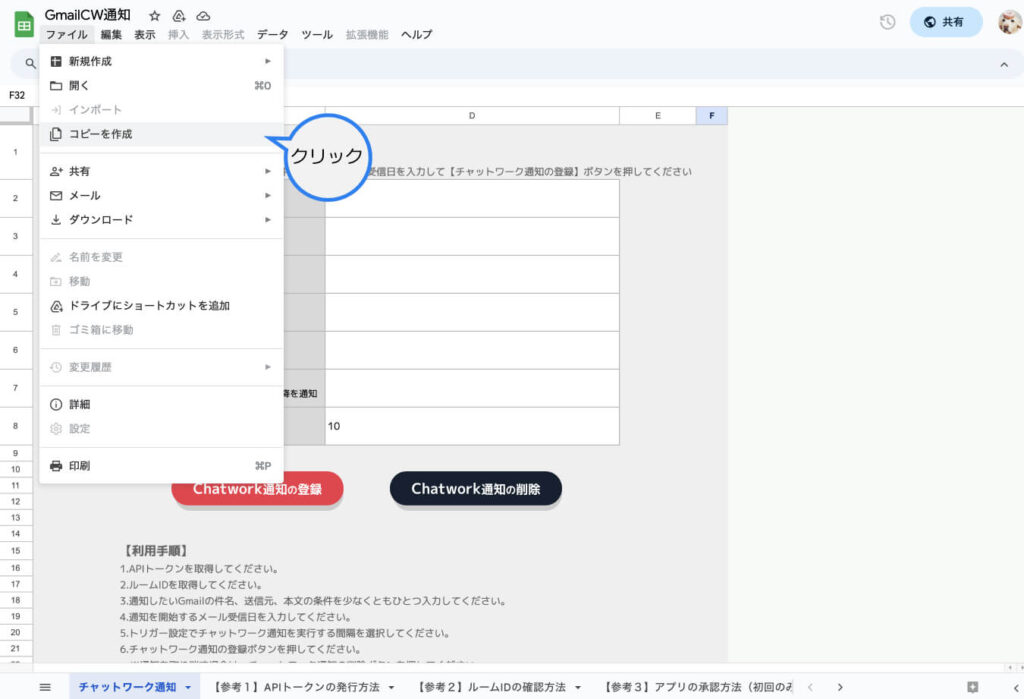Click the document title GmailCW通知

pos(88,15)
